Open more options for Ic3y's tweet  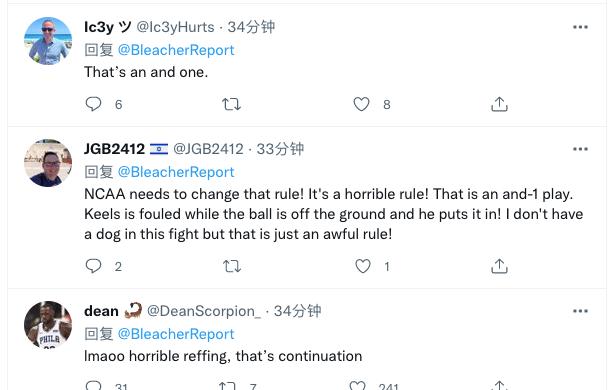click(x=580, y=27)
